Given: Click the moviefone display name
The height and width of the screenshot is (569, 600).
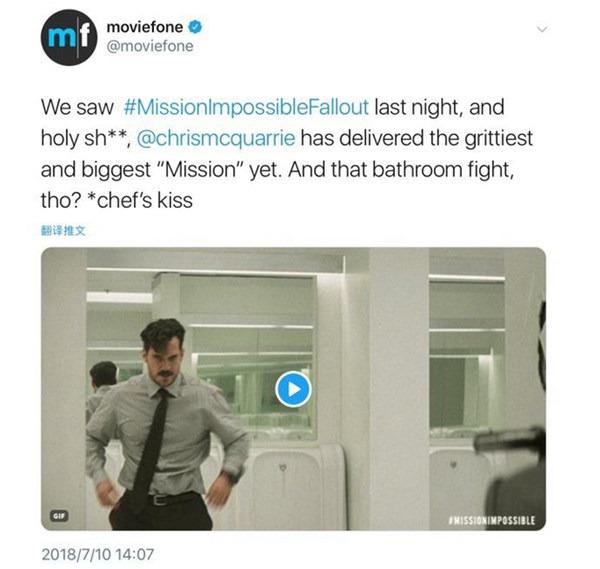Looking at the screenshot, I should (x=145, y=27).
